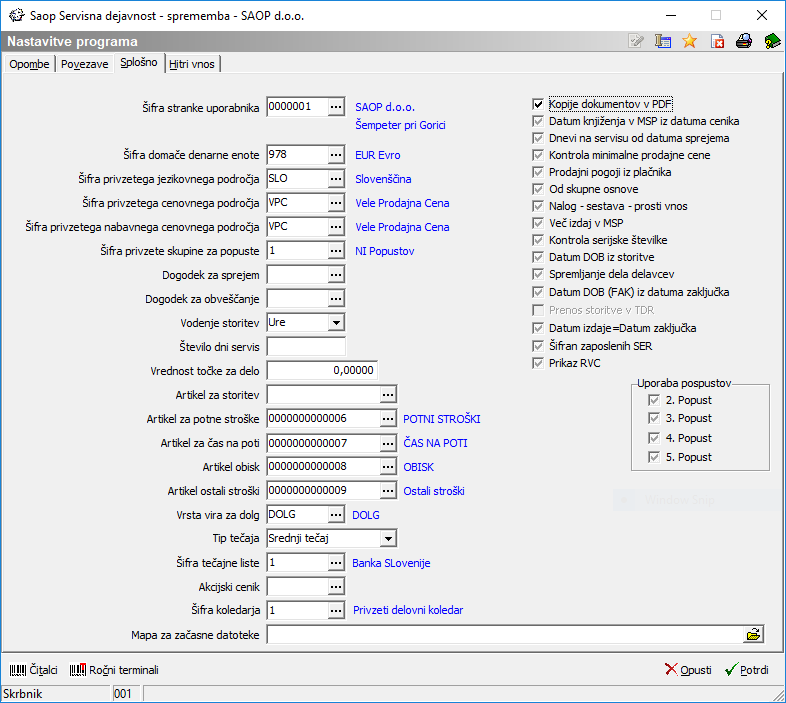Open lookup for Šifra stranke uporabnika
Image resolution: width=786 pixels, height=703 pixels.
[x=336, y=107]
